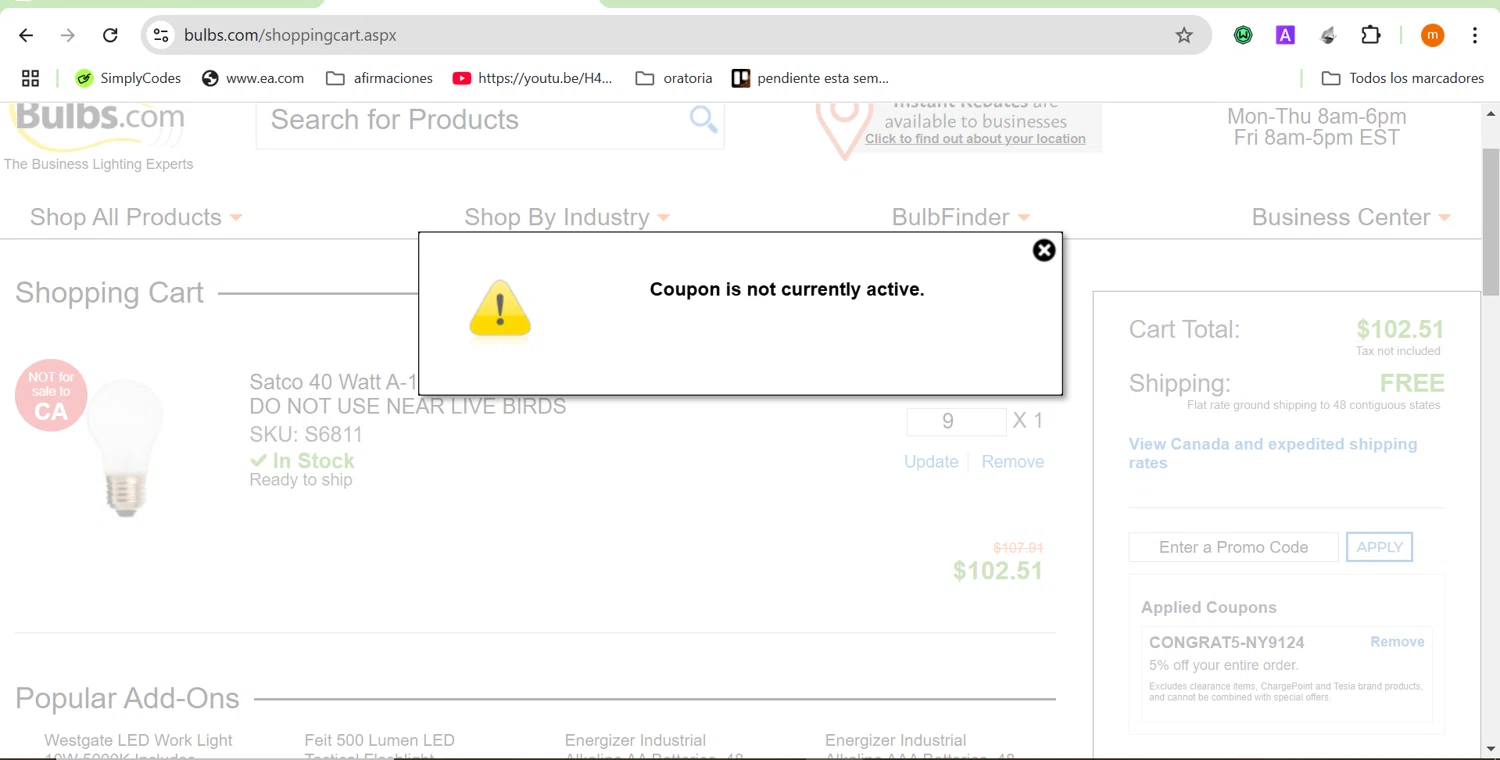This screenshot has height=760, width=1500.
Task: Click the Coupon is not currently active message
Action: 787,290
